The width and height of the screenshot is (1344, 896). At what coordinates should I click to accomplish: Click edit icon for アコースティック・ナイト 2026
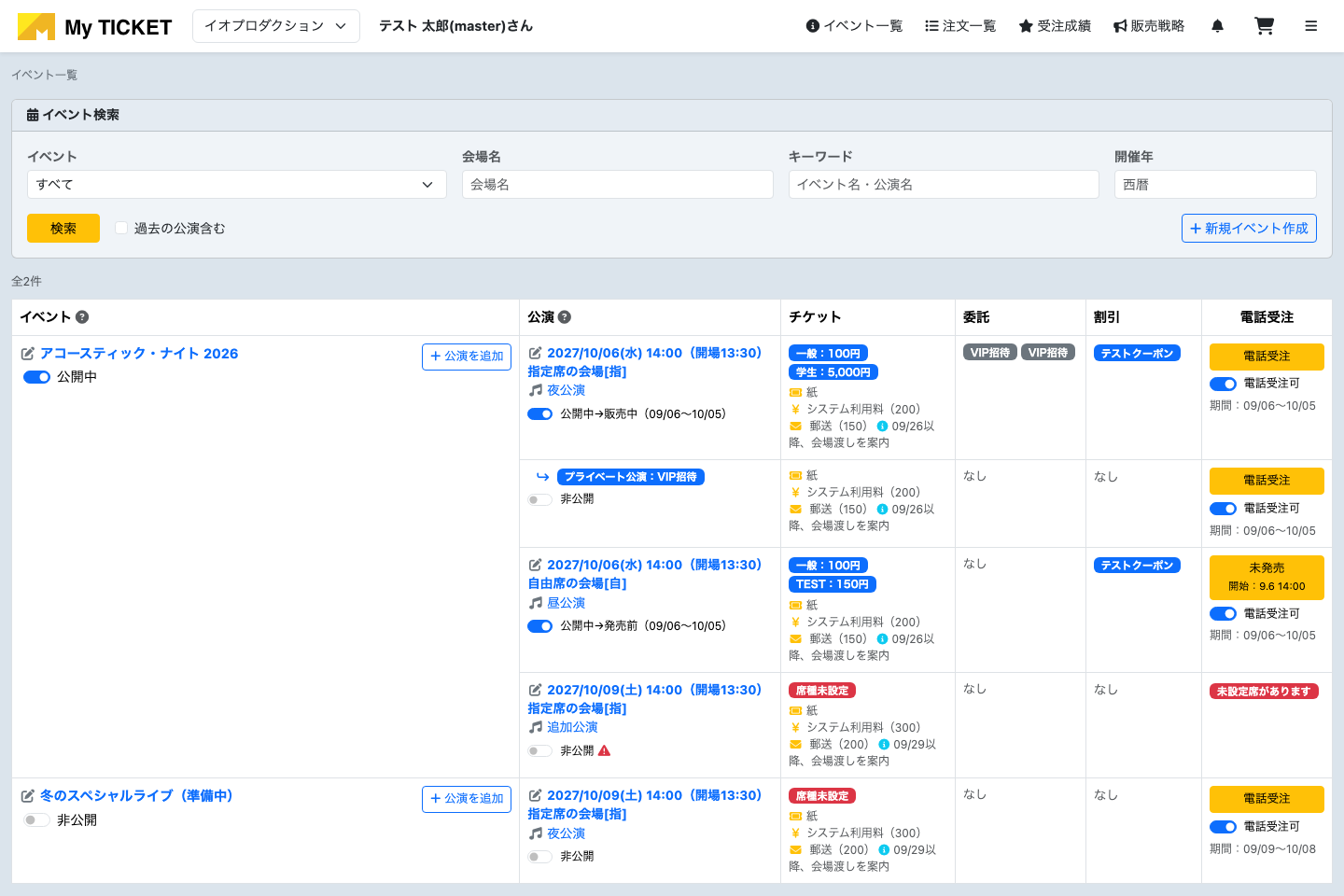tap(28, 354)
